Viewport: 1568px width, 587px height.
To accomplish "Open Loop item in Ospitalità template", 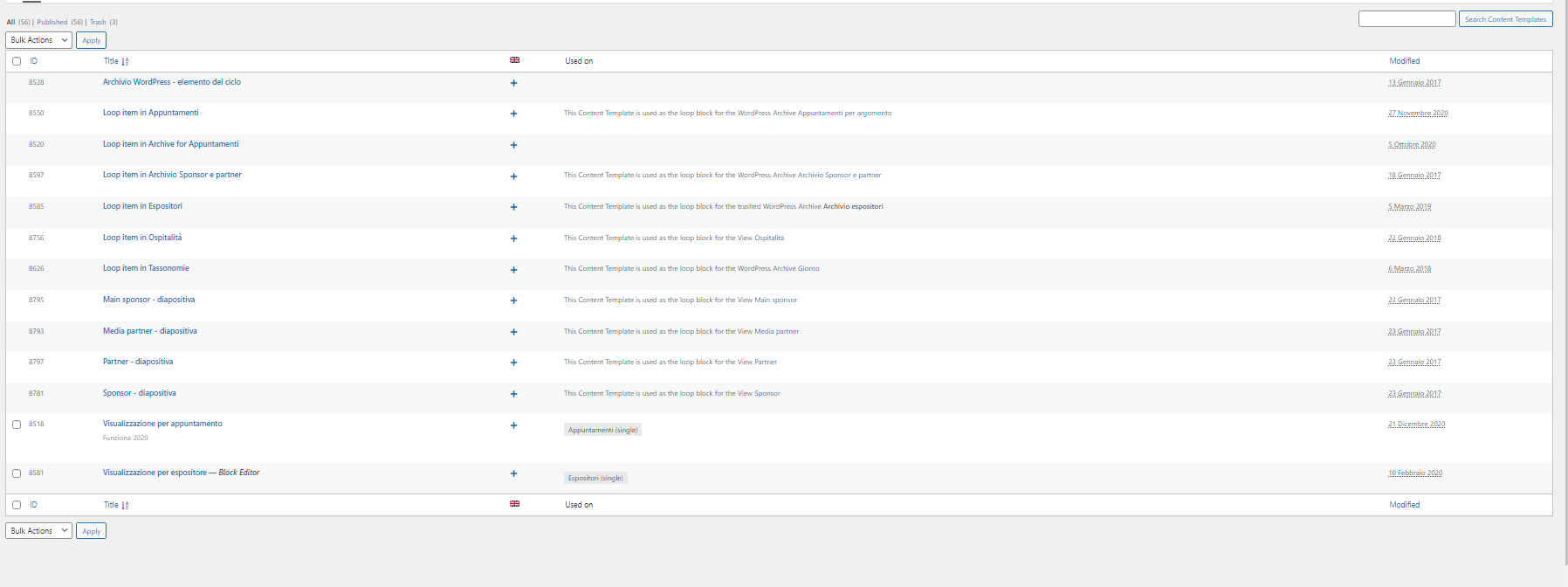I will pos(142,238).
